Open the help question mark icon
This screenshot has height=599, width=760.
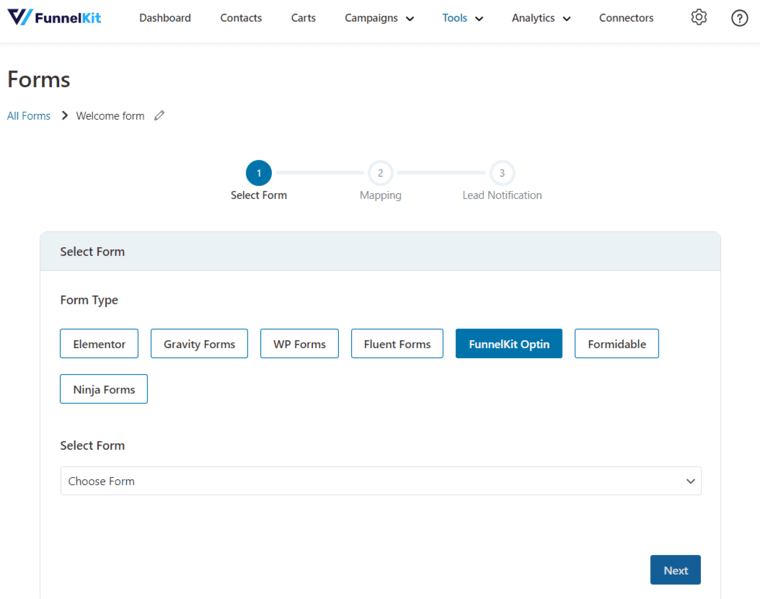click(739, 18)
